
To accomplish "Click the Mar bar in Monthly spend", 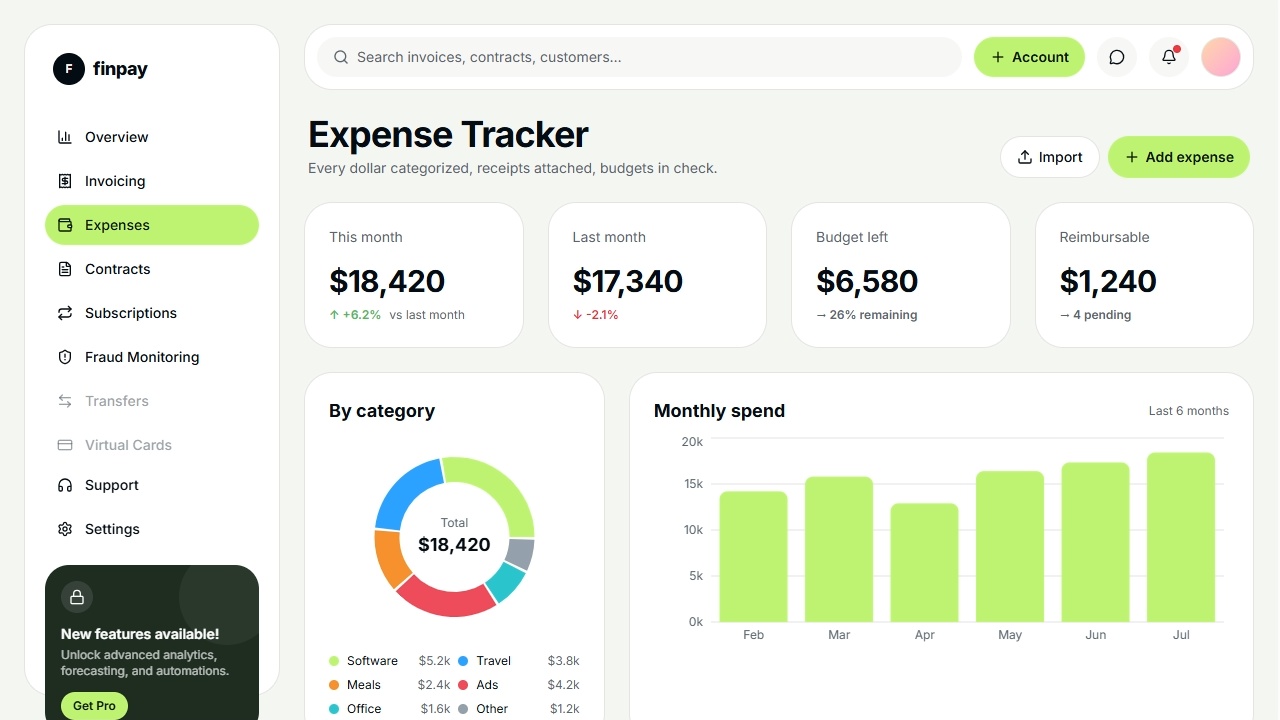I will [839, 549].
